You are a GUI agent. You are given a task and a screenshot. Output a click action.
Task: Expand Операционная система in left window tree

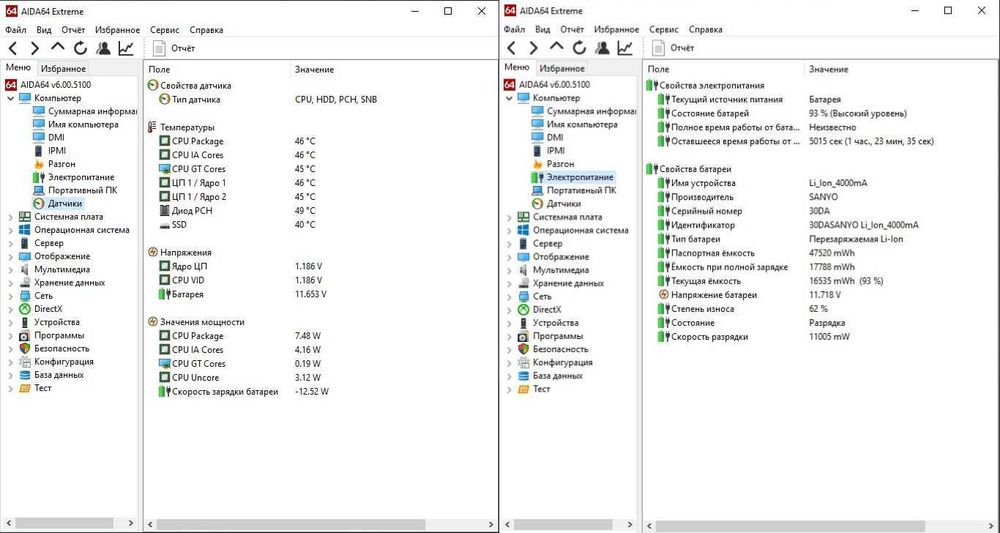(x=10, y=230)
